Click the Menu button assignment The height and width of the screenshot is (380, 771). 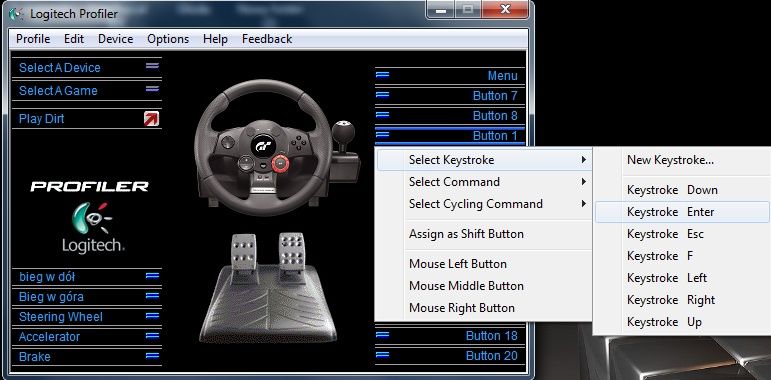[450, 76]
